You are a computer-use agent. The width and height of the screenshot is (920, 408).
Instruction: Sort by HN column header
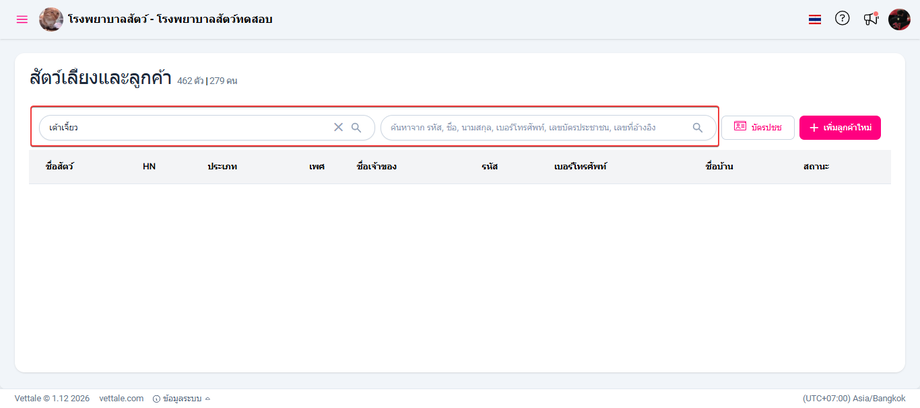[149, 167]
